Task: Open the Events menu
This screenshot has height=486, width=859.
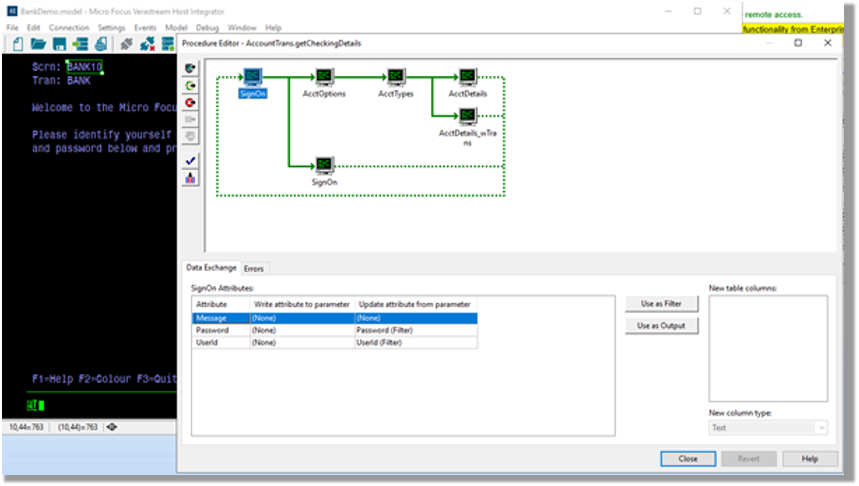Action: (x=145, y=27)
